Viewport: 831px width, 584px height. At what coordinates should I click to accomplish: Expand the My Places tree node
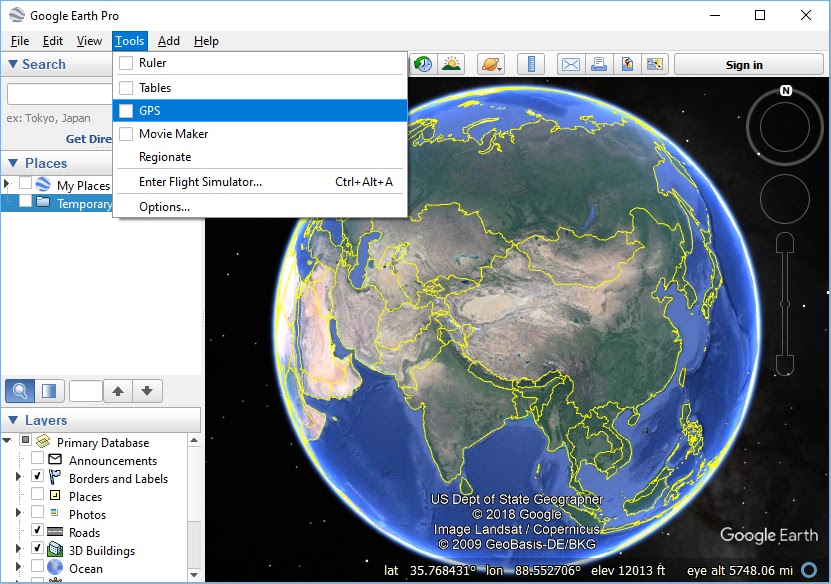(7, 184)
